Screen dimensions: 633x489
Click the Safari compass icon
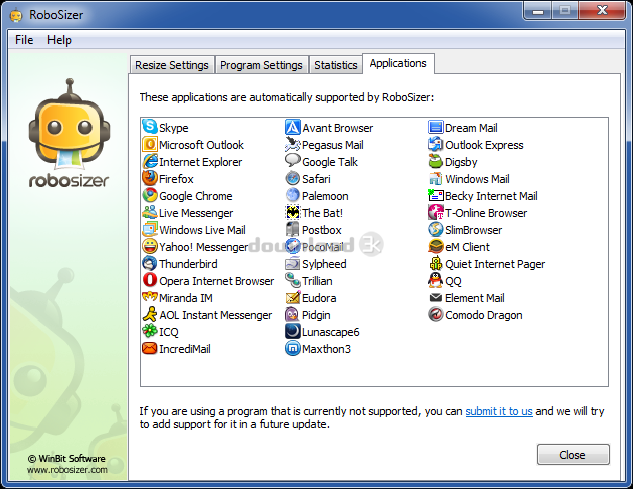[x=293, y=178]
